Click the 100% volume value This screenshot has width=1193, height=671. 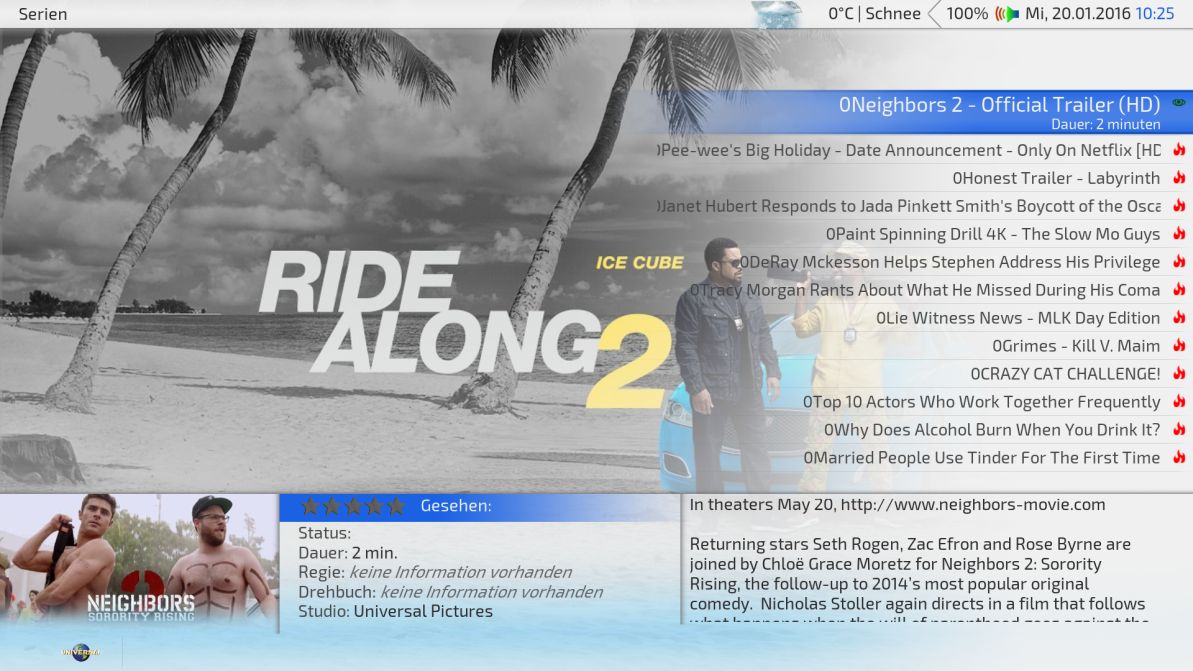[x=967, y=14]
